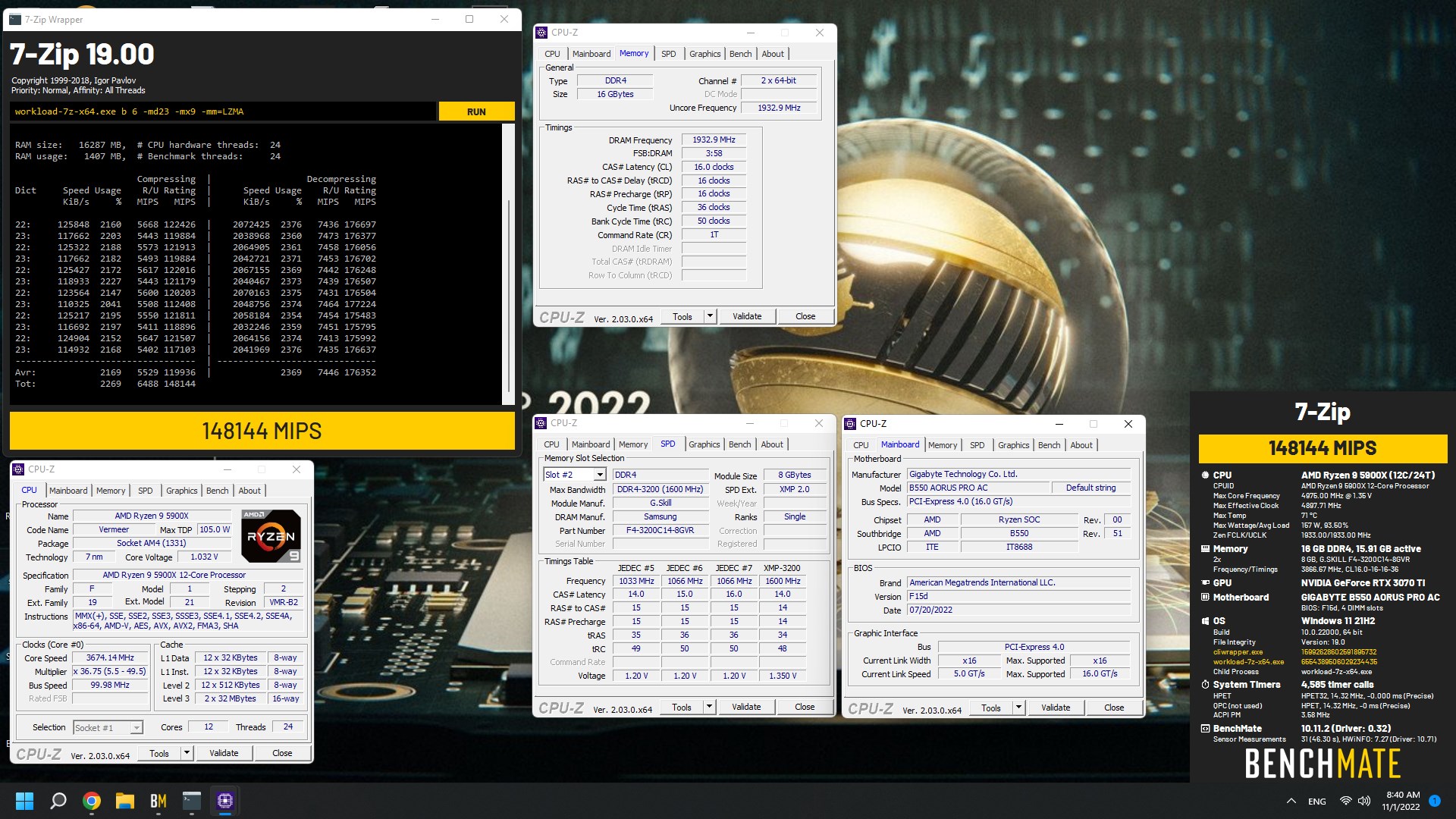Open BenchMate taskbar icon

pyautogui.click(x=158, y=801)
